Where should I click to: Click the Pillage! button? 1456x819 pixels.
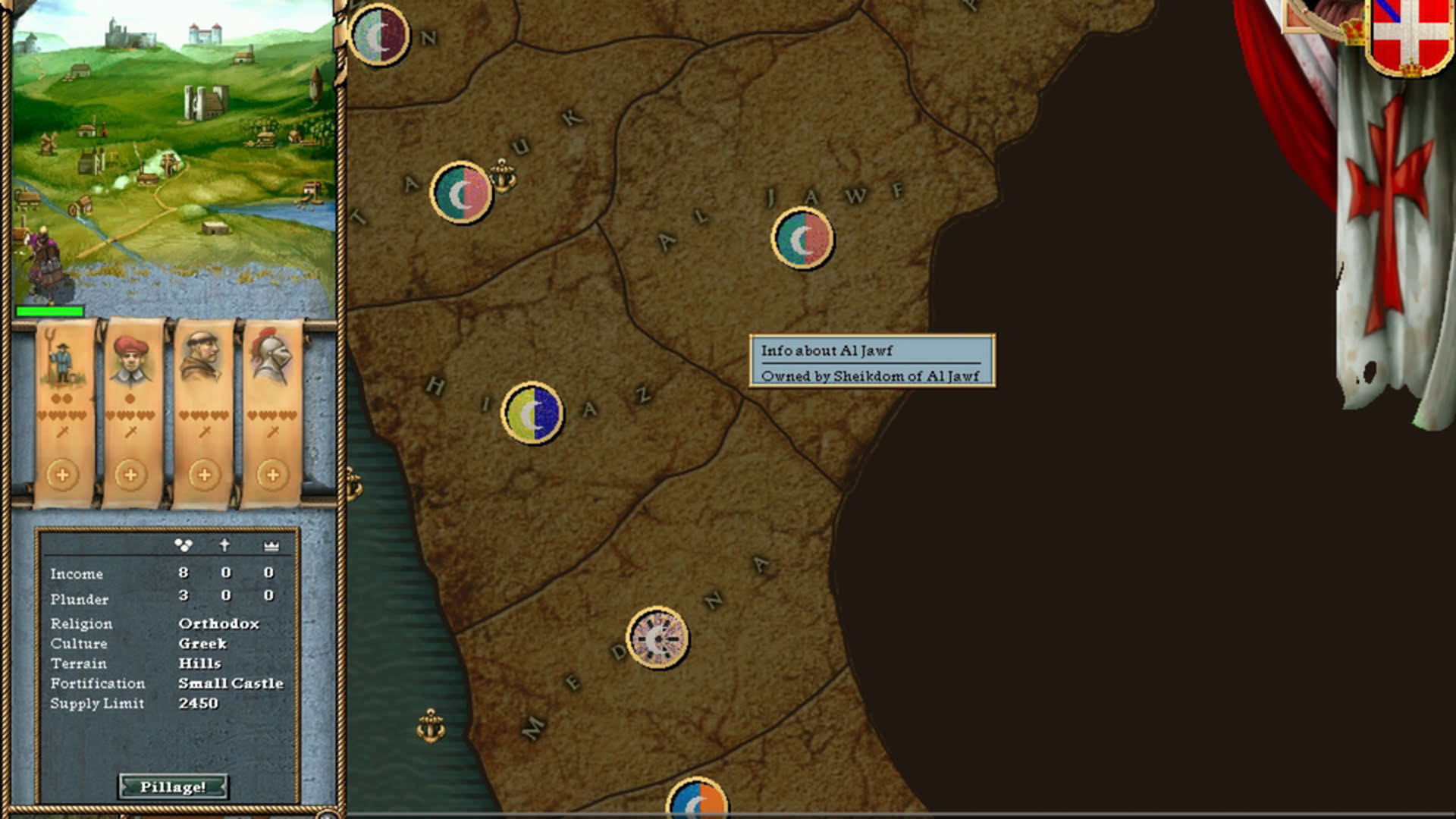tap(173, 786)
